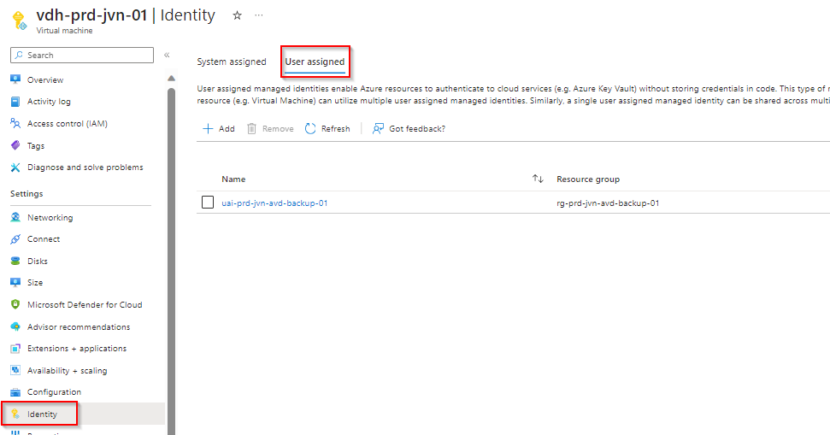This screenshot has height=435, width=830.
Task: Switch to the System assigned tab
Action: coord(231,62)
